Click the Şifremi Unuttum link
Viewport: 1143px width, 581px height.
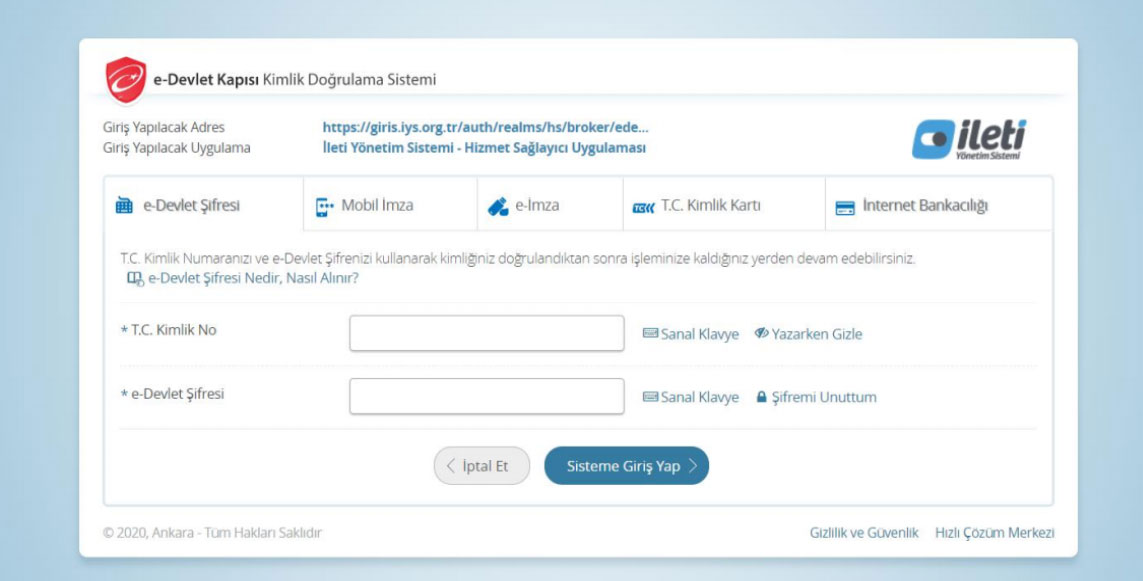816,397
